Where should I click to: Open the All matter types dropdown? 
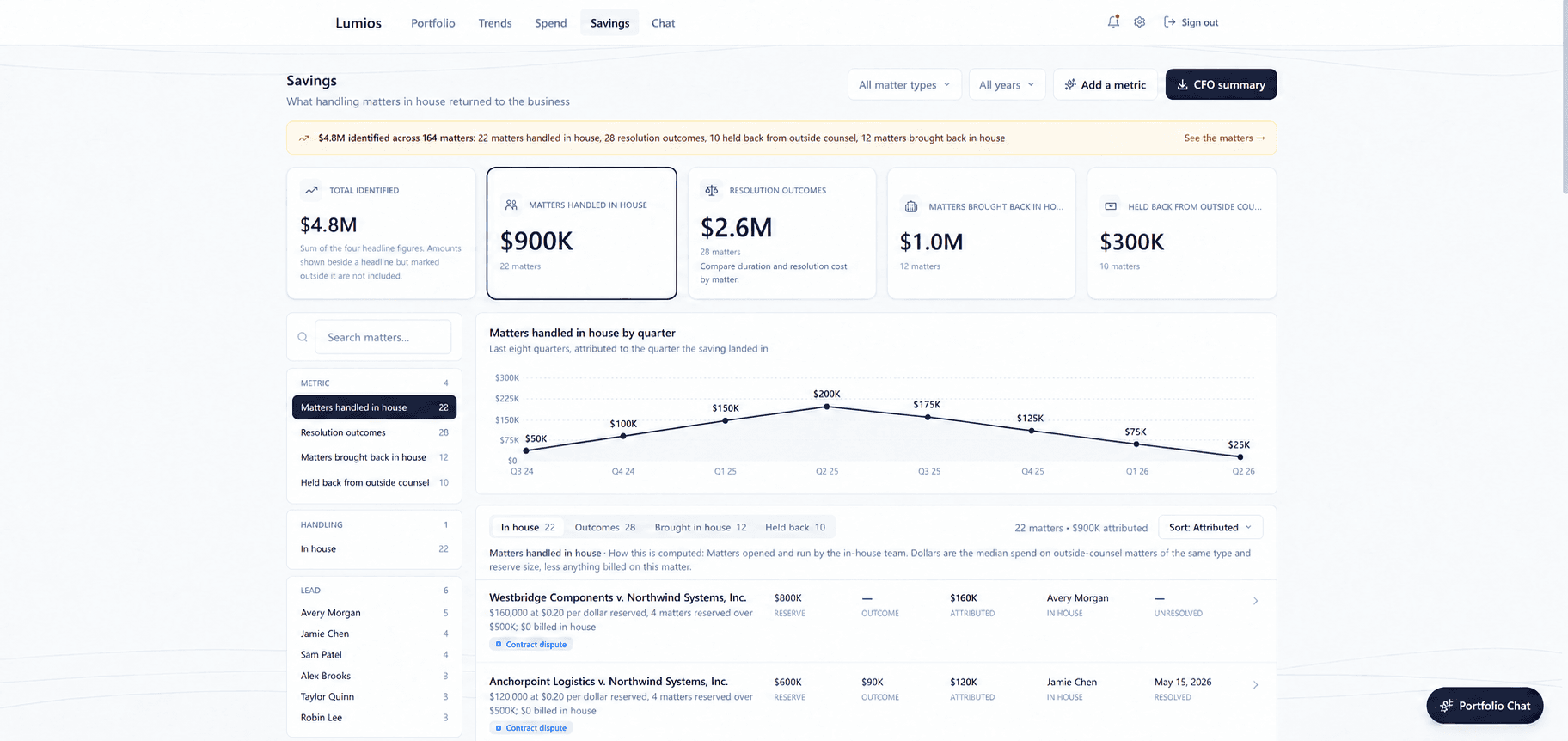[x=904, y=84]
